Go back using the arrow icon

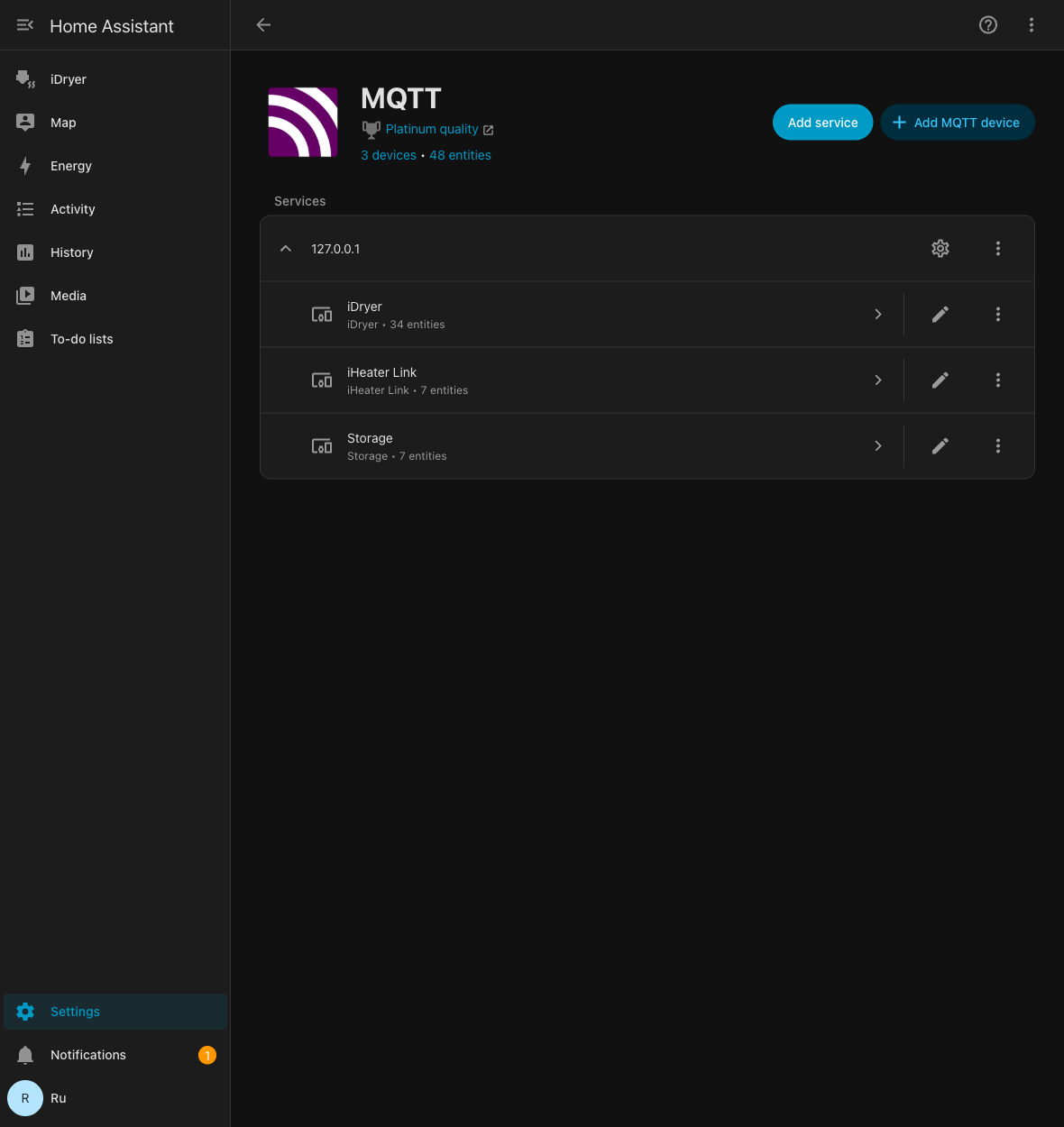[263, 25]
